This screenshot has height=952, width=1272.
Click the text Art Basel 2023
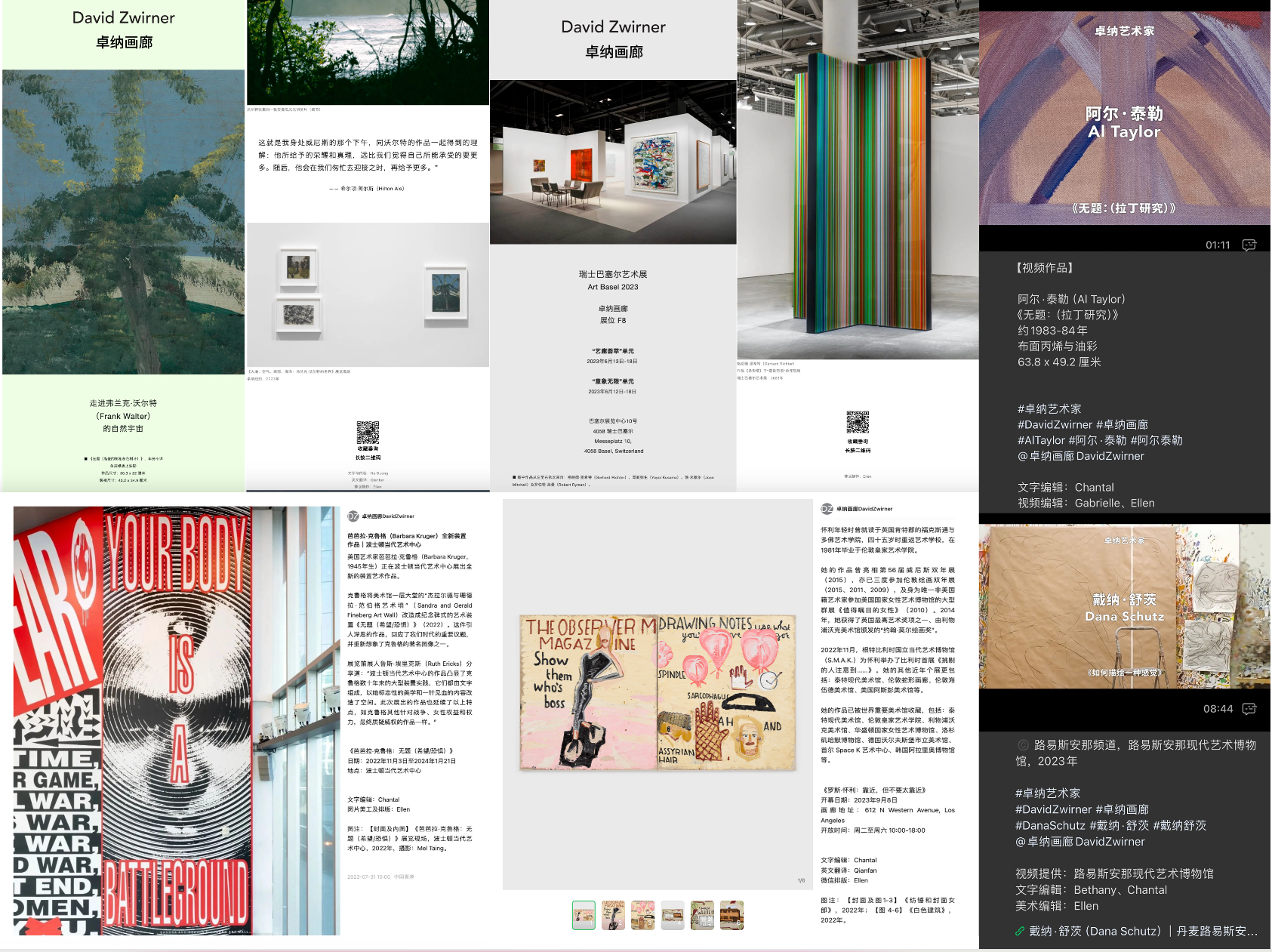613,287
